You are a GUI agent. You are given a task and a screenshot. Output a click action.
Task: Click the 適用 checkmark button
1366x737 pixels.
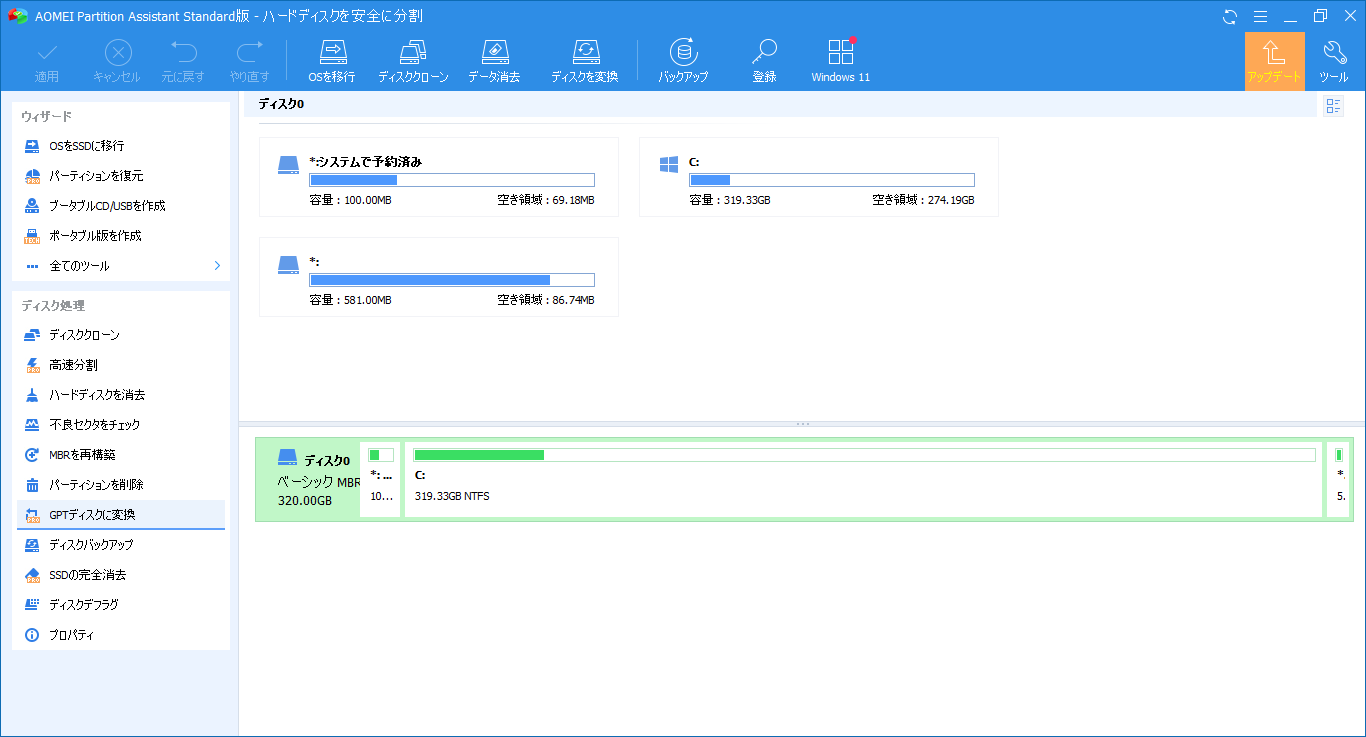click(x=47, y=61)
